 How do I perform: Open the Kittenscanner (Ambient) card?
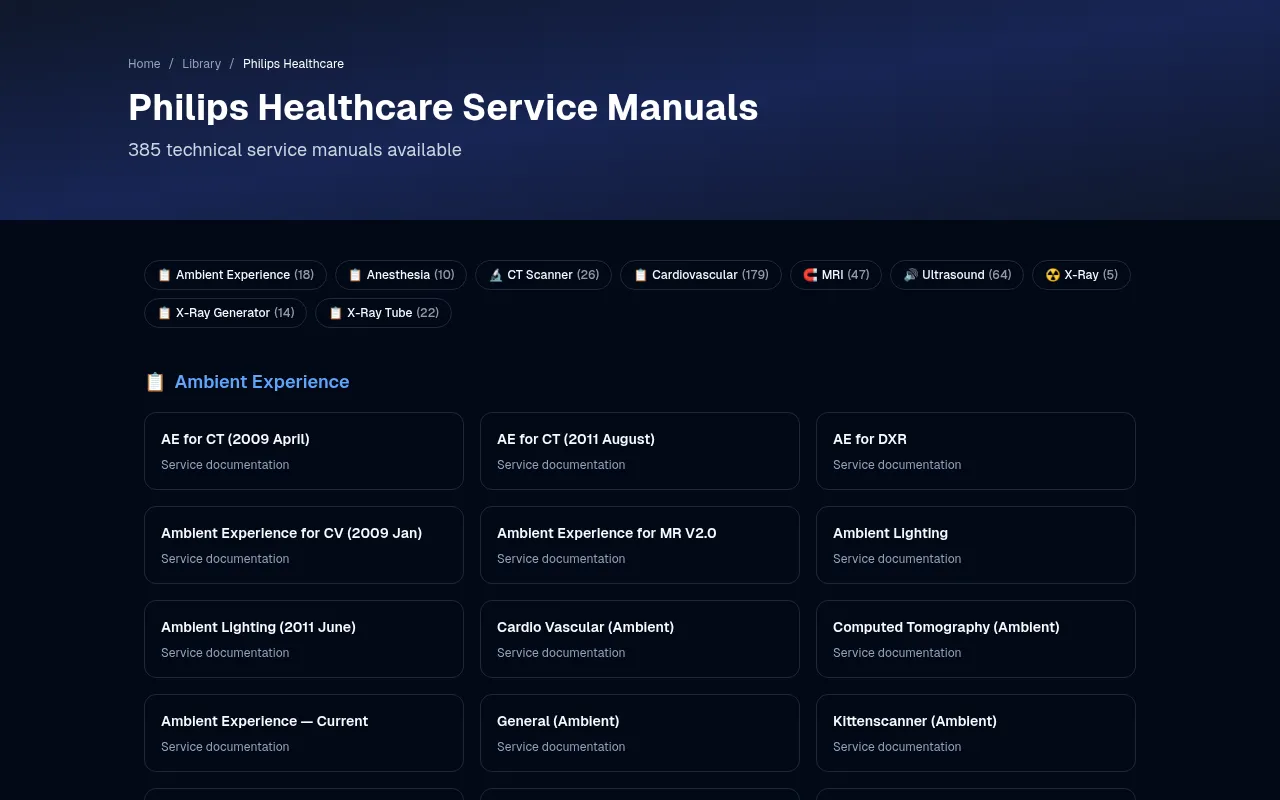[976, 733]
